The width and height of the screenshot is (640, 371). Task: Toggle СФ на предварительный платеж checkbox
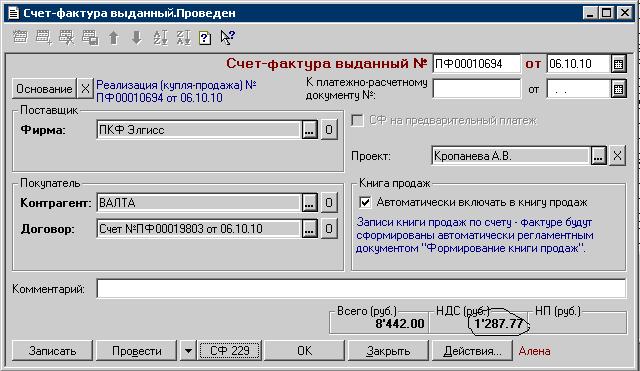357,120
